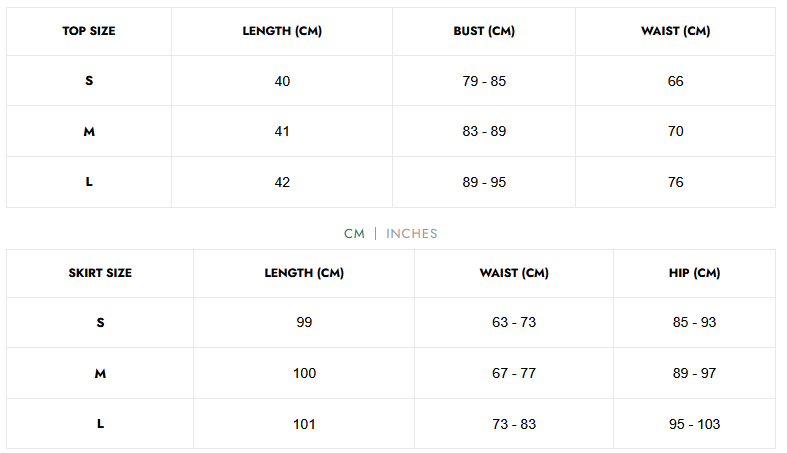Image resolution: width=787 pixels, height=453 pixels.
Task: Click the TOP SIZE column header
Action: (x=89, y=31)
